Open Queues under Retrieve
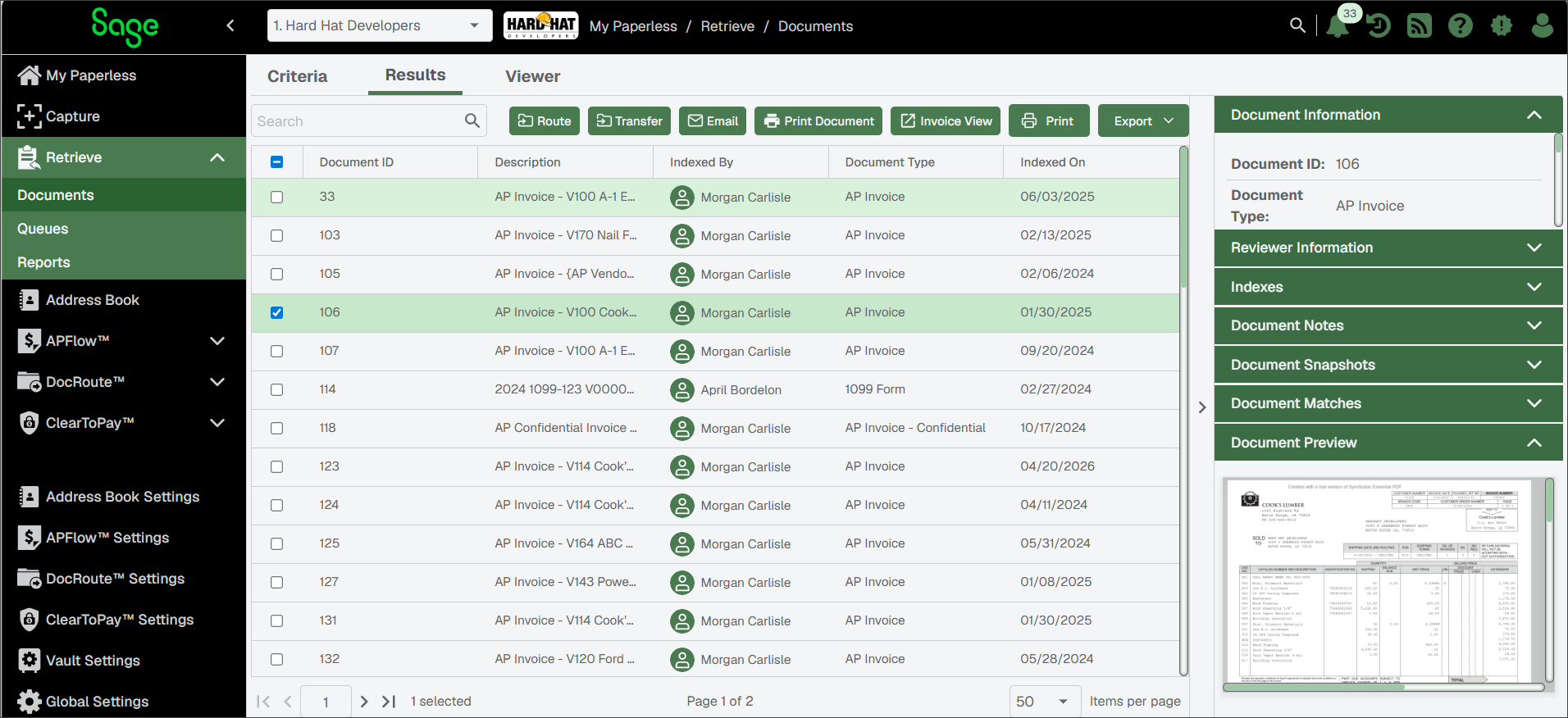Viewport: 1568px width, 718px height. pos(123,229)
